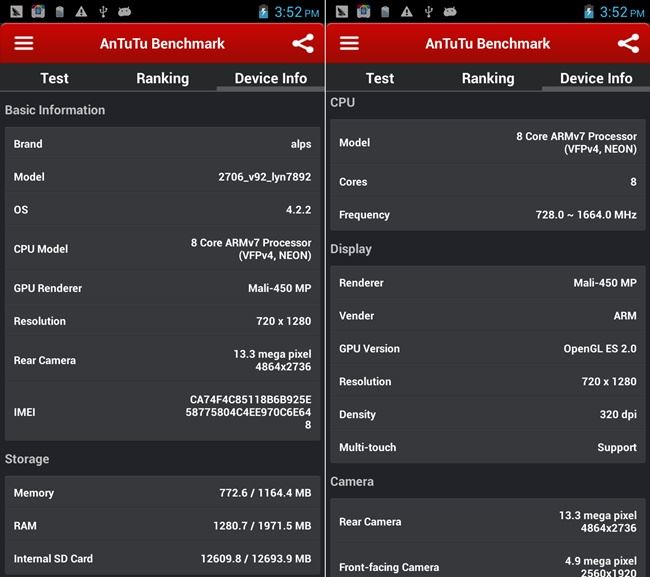Tap battery charging icon in right status bar
Viewport: 650px width, 577px height.
click(x=588, y=12)
